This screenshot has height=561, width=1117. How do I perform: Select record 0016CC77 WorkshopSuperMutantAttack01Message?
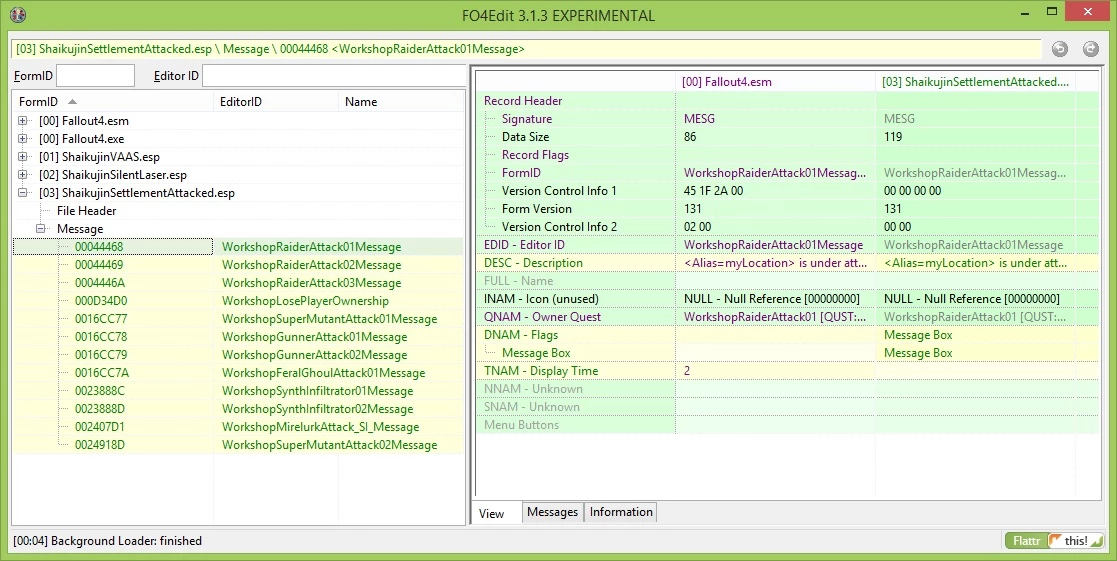coord(238,319)
